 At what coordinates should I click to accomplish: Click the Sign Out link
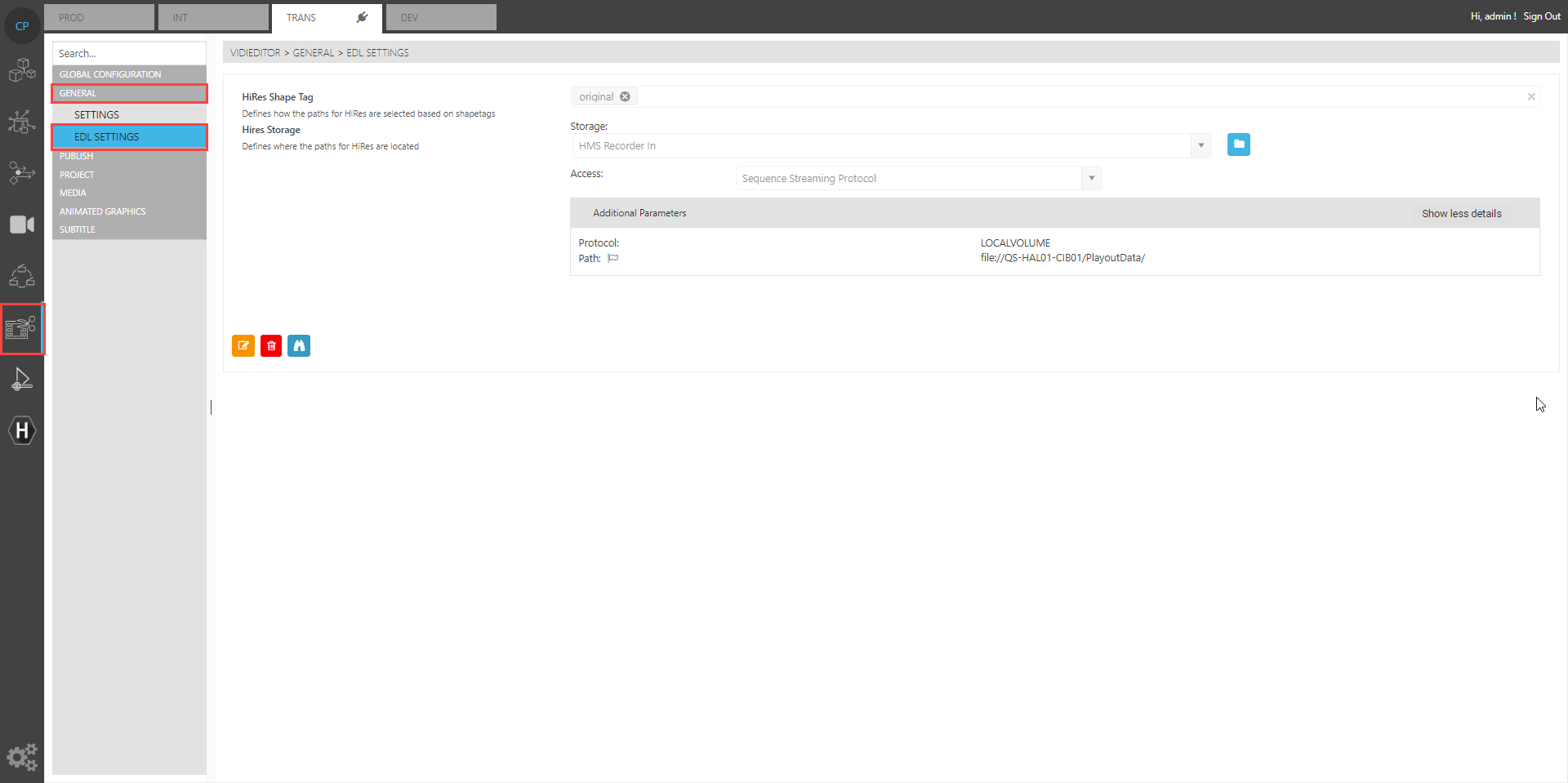pyautogui.click(x=1541, y=16)
